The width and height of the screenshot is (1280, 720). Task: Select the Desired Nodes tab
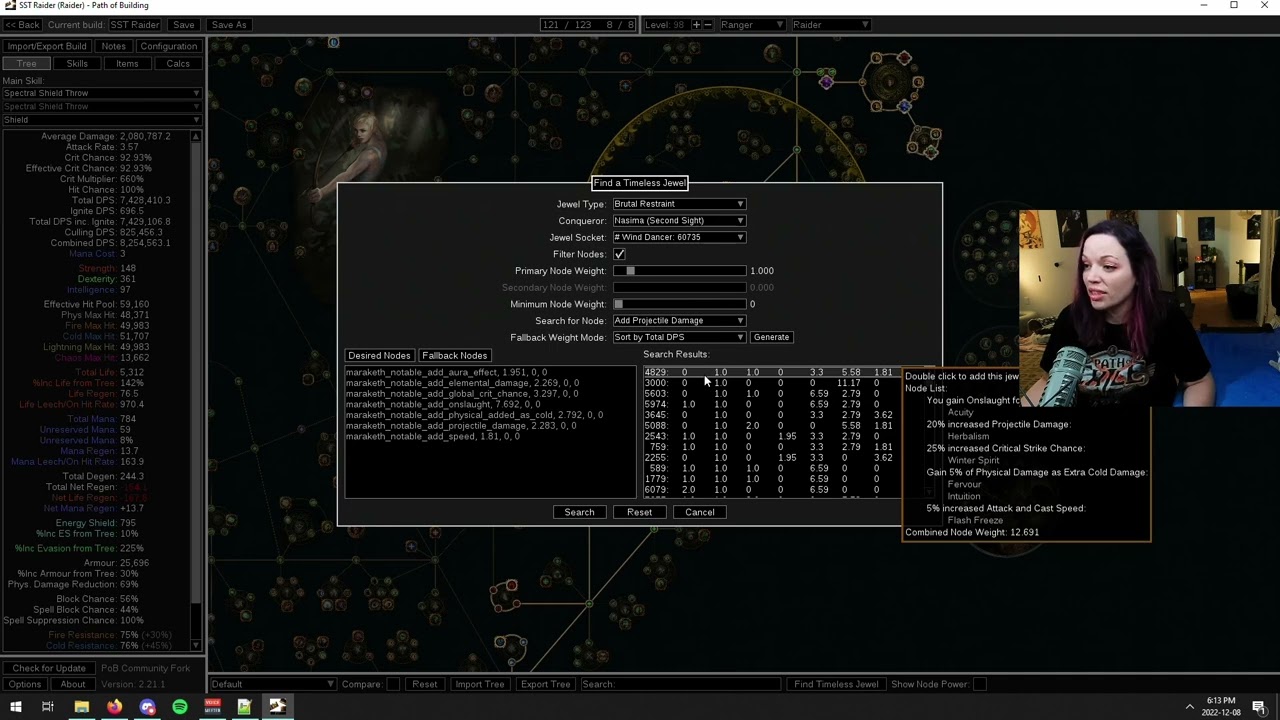pyautogui.click(x=379, y=355)
